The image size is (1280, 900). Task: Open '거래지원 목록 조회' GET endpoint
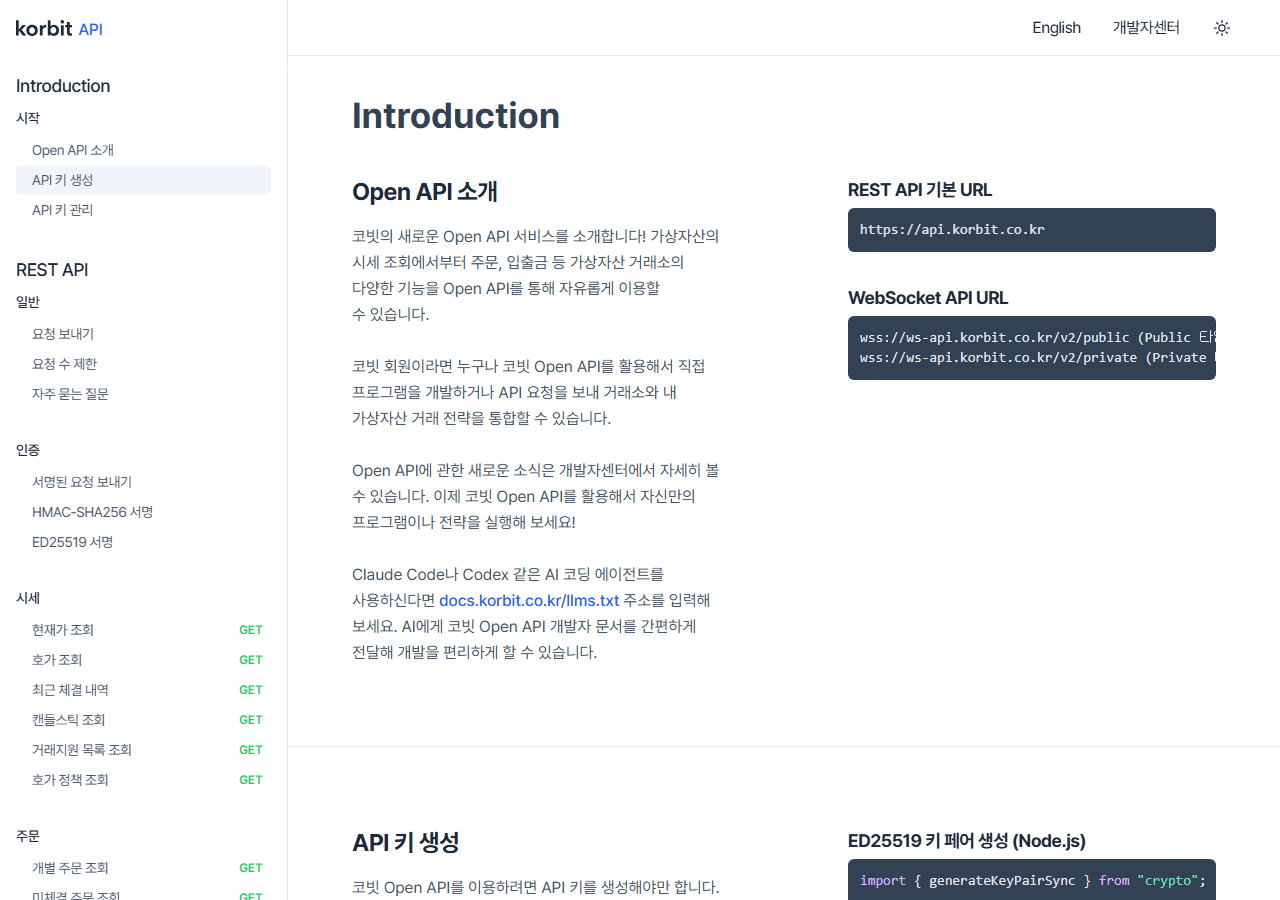[143, 750]
